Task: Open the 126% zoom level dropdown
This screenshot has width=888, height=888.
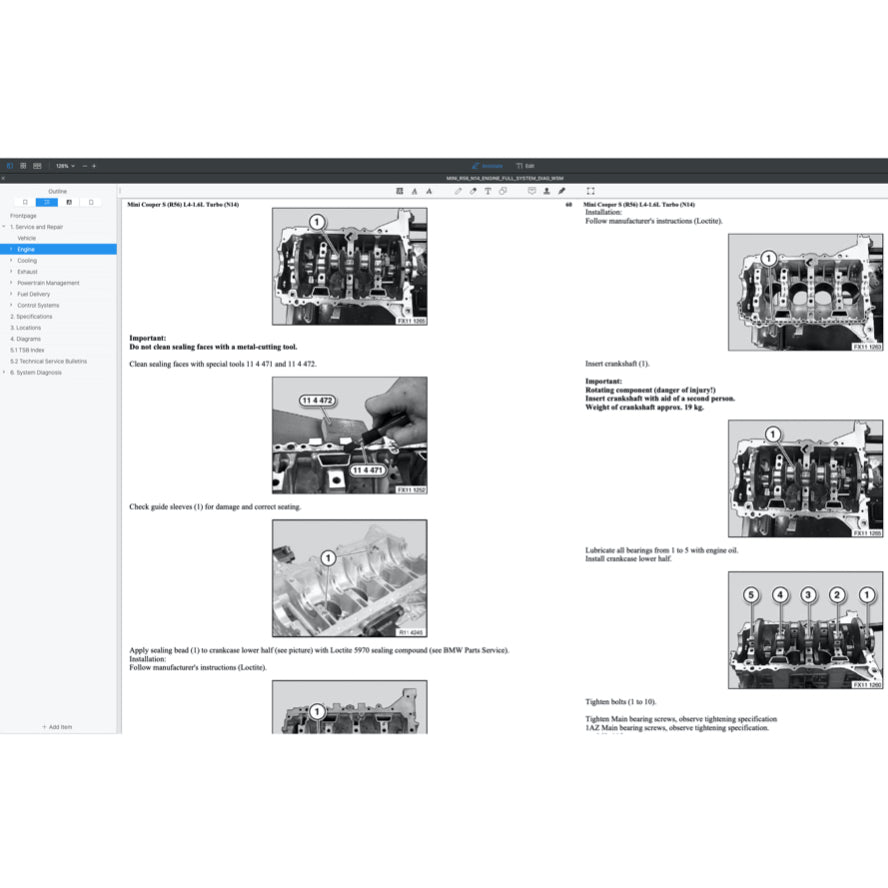Action: [x=65, y=165]
